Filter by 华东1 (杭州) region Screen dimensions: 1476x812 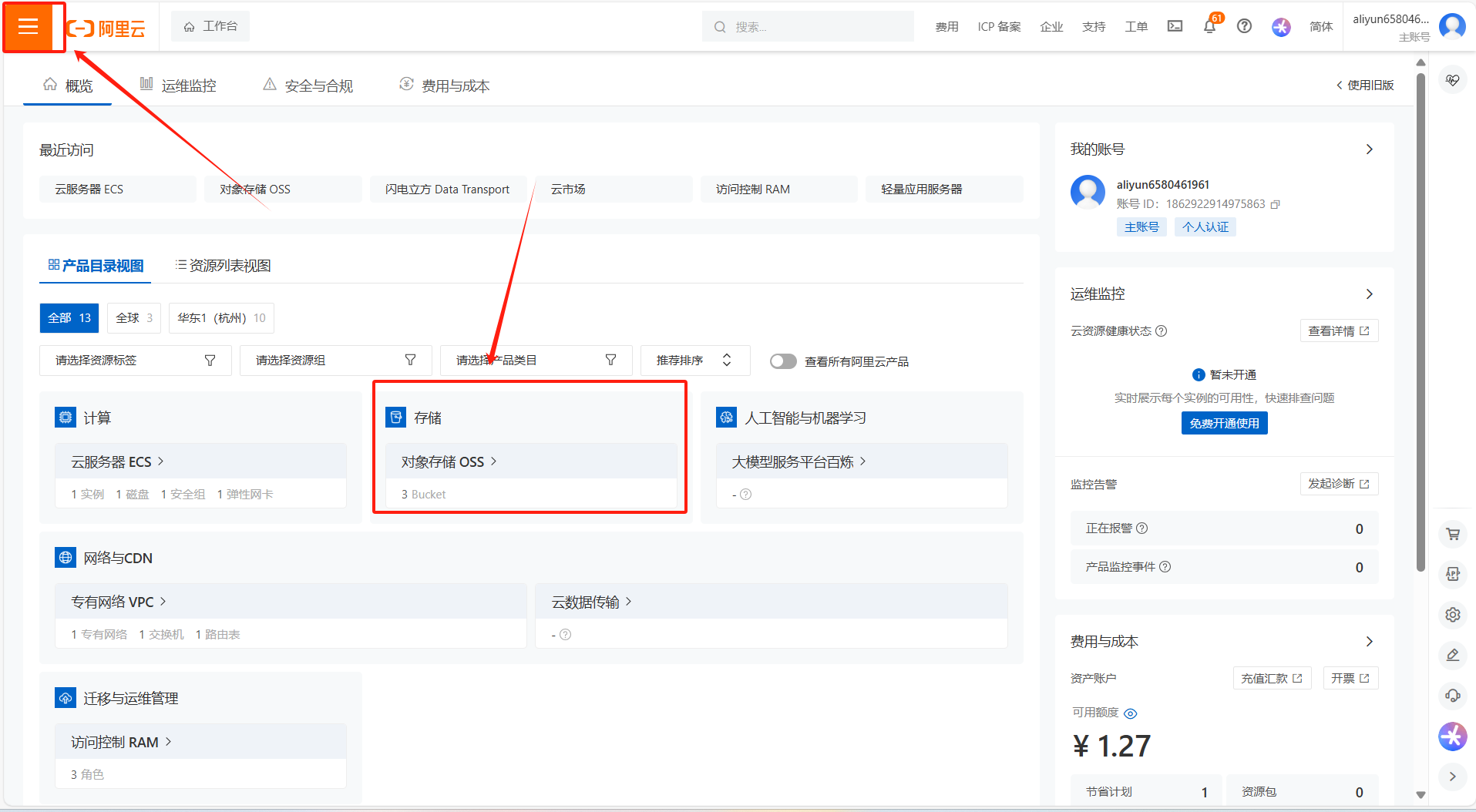pyautogui.click(x=221, y=318)
